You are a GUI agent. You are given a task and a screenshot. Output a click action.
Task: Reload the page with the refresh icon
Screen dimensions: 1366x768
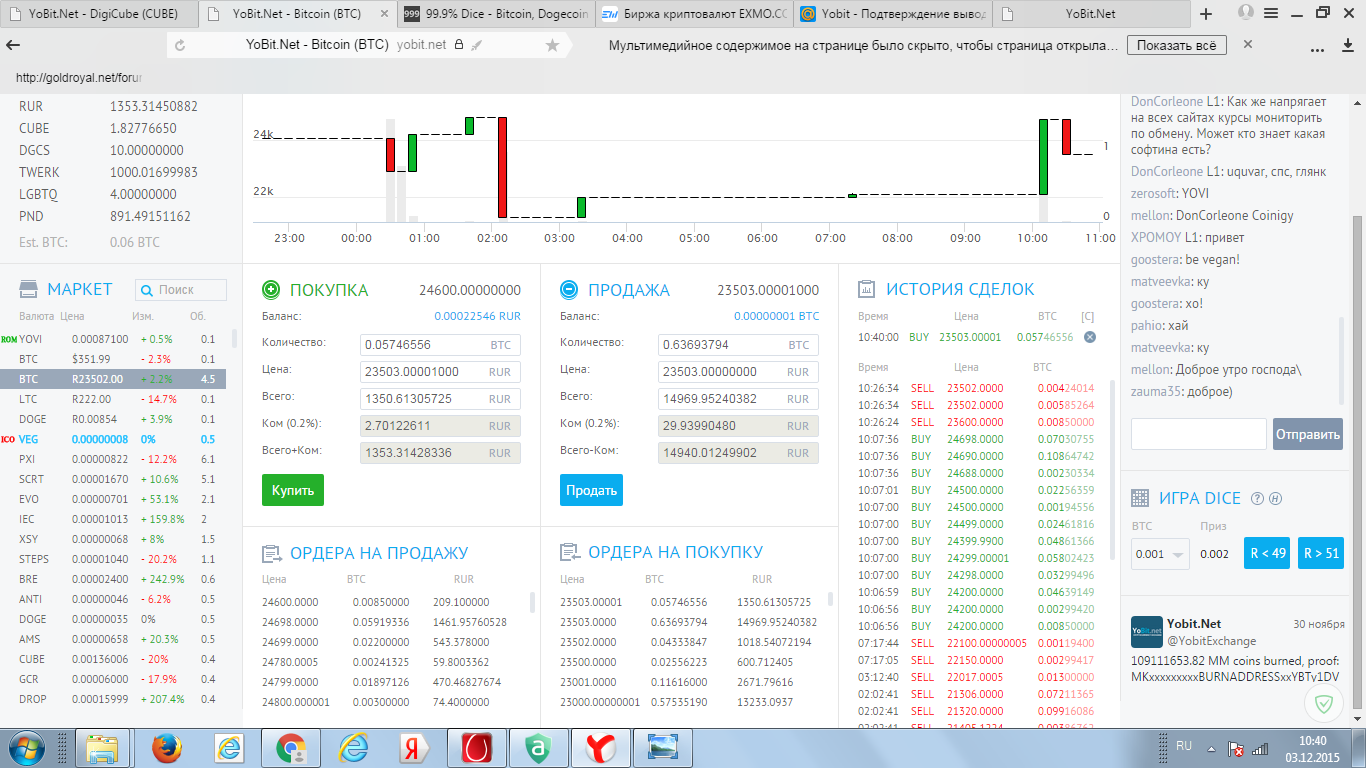[180, 45]
